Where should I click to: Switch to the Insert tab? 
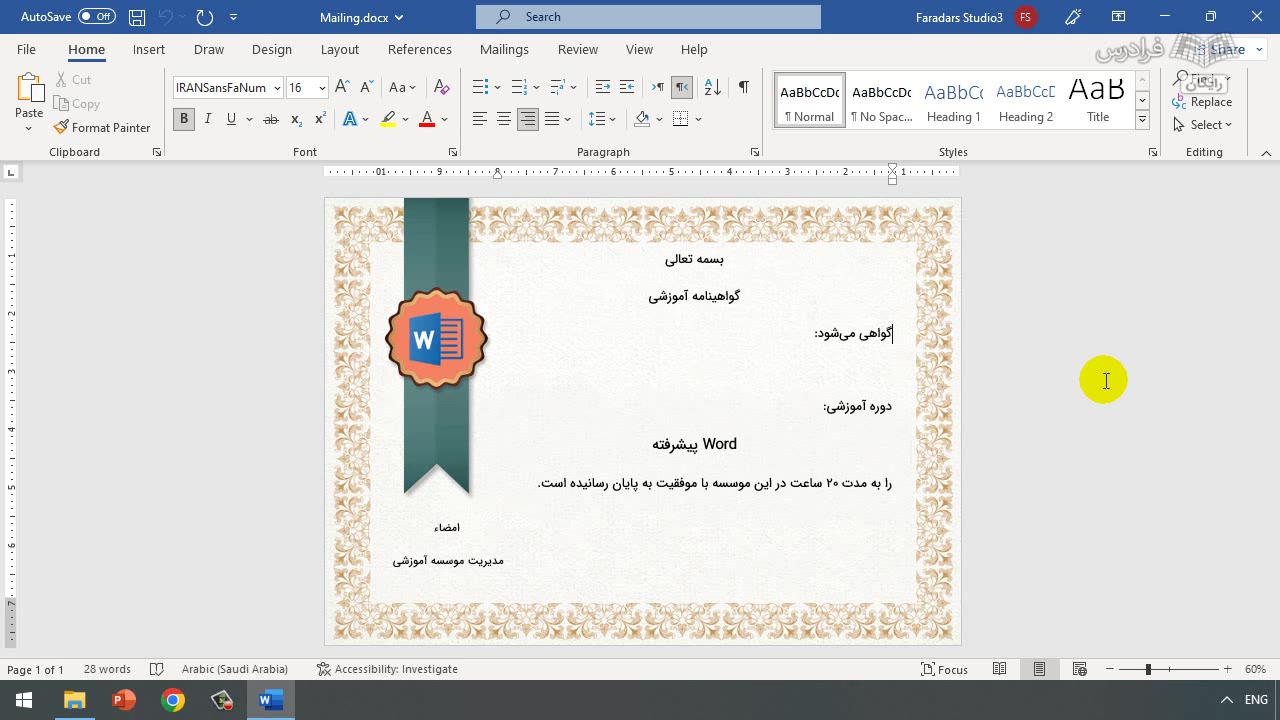tap(149, 49)
